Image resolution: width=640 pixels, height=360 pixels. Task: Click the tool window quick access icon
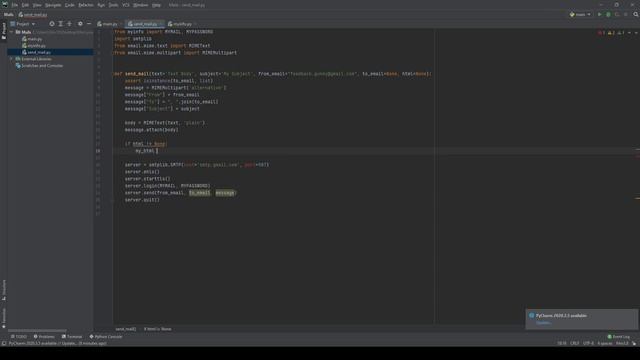pos(4,343)
